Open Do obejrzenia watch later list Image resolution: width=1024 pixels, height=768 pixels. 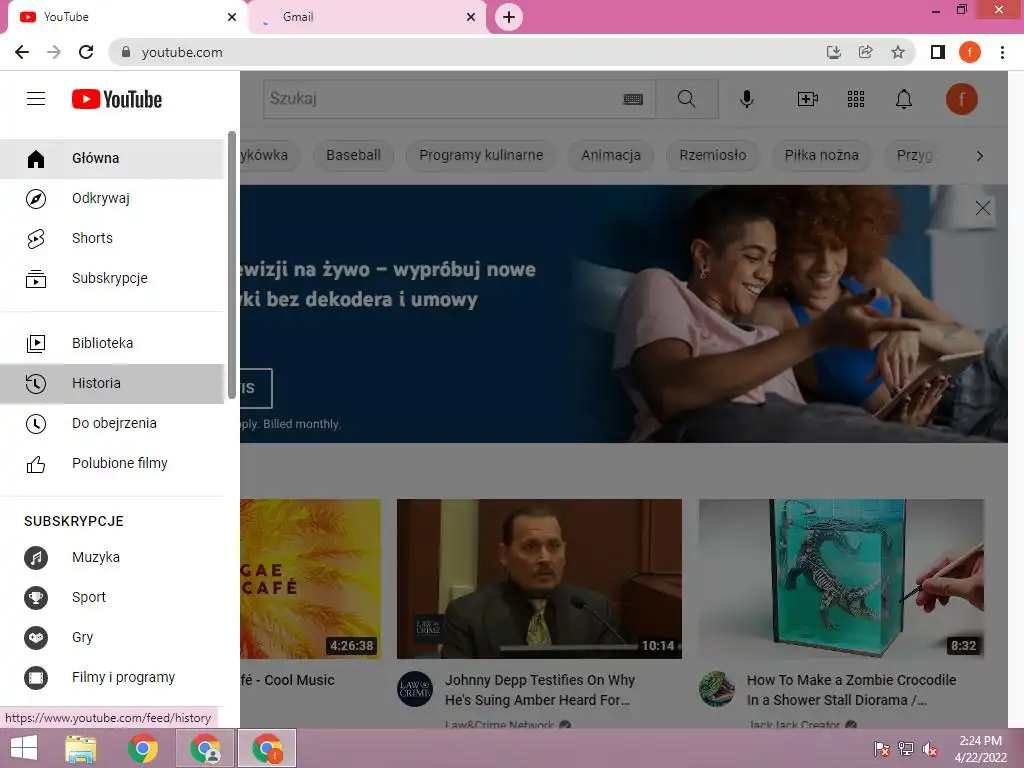click(x=112, y=423)
